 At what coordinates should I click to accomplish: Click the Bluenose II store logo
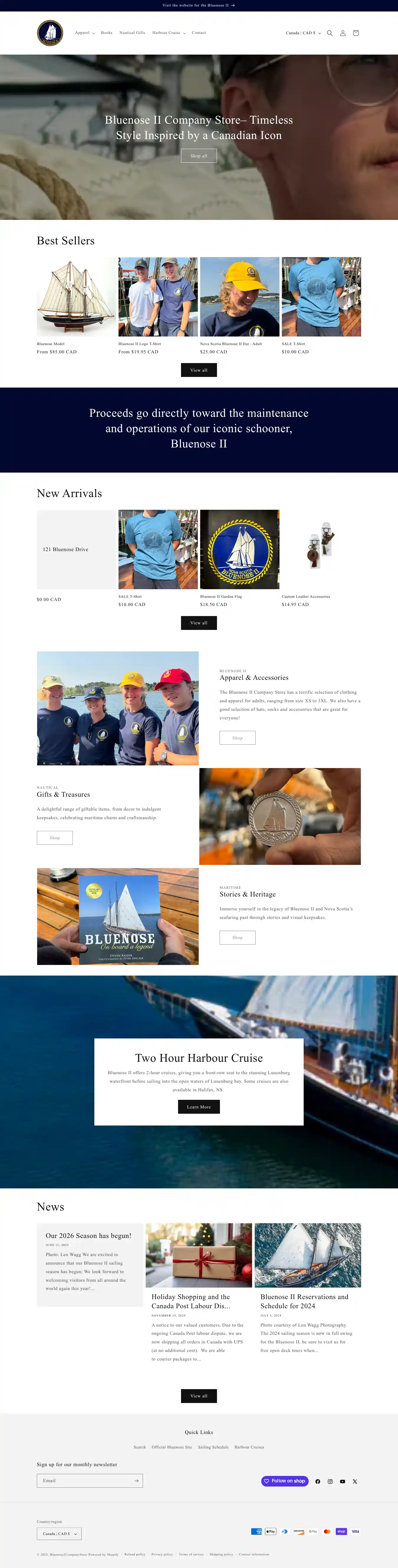pos(50,33)
